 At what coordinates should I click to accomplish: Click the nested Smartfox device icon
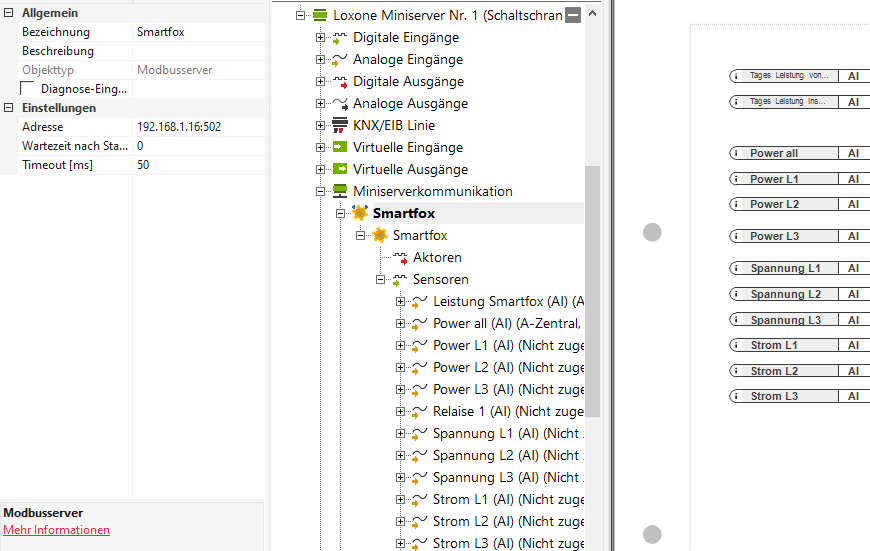click(x=380, y=235)
